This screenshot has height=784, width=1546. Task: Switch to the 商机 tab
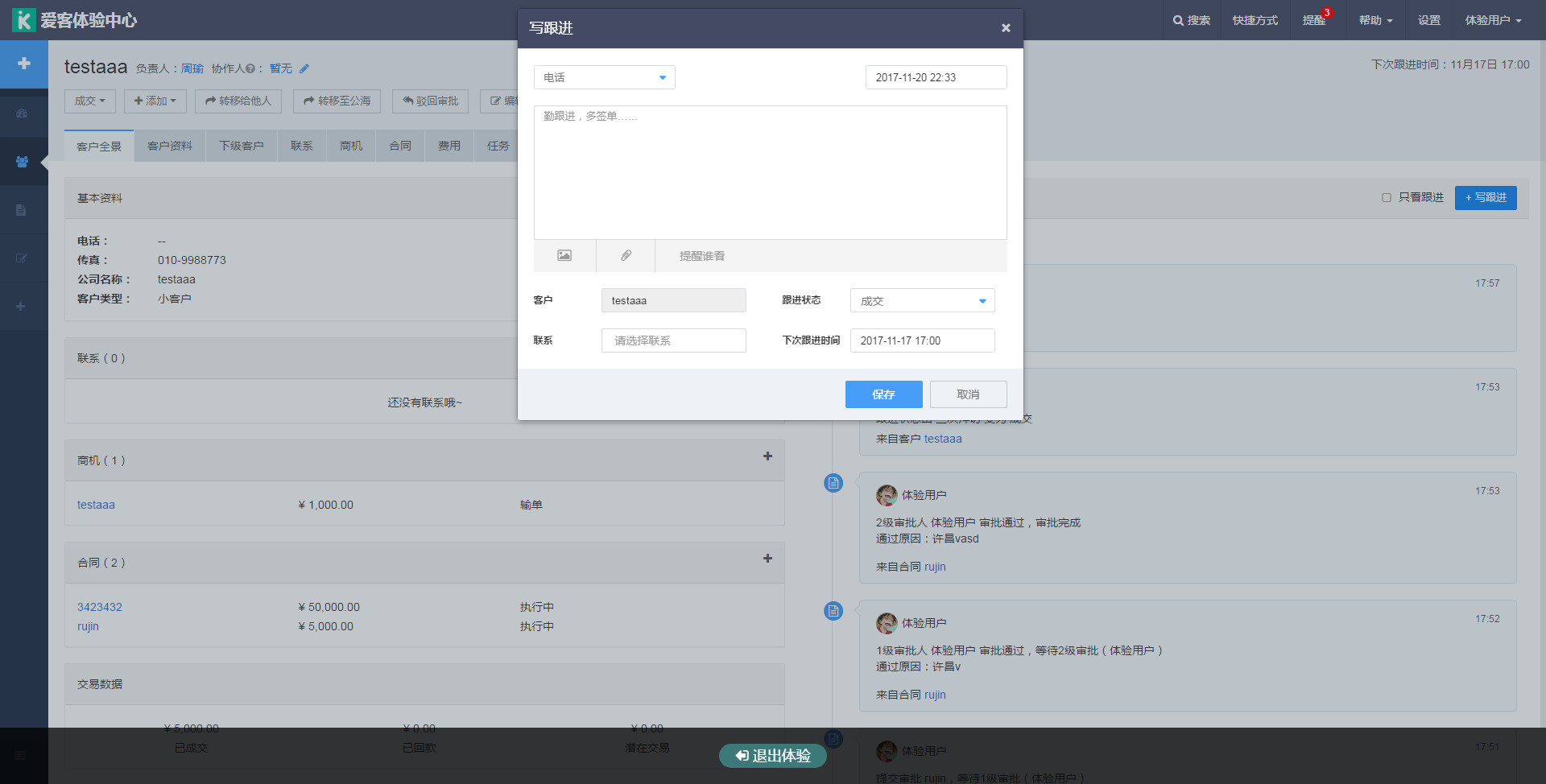click(351, 146)
